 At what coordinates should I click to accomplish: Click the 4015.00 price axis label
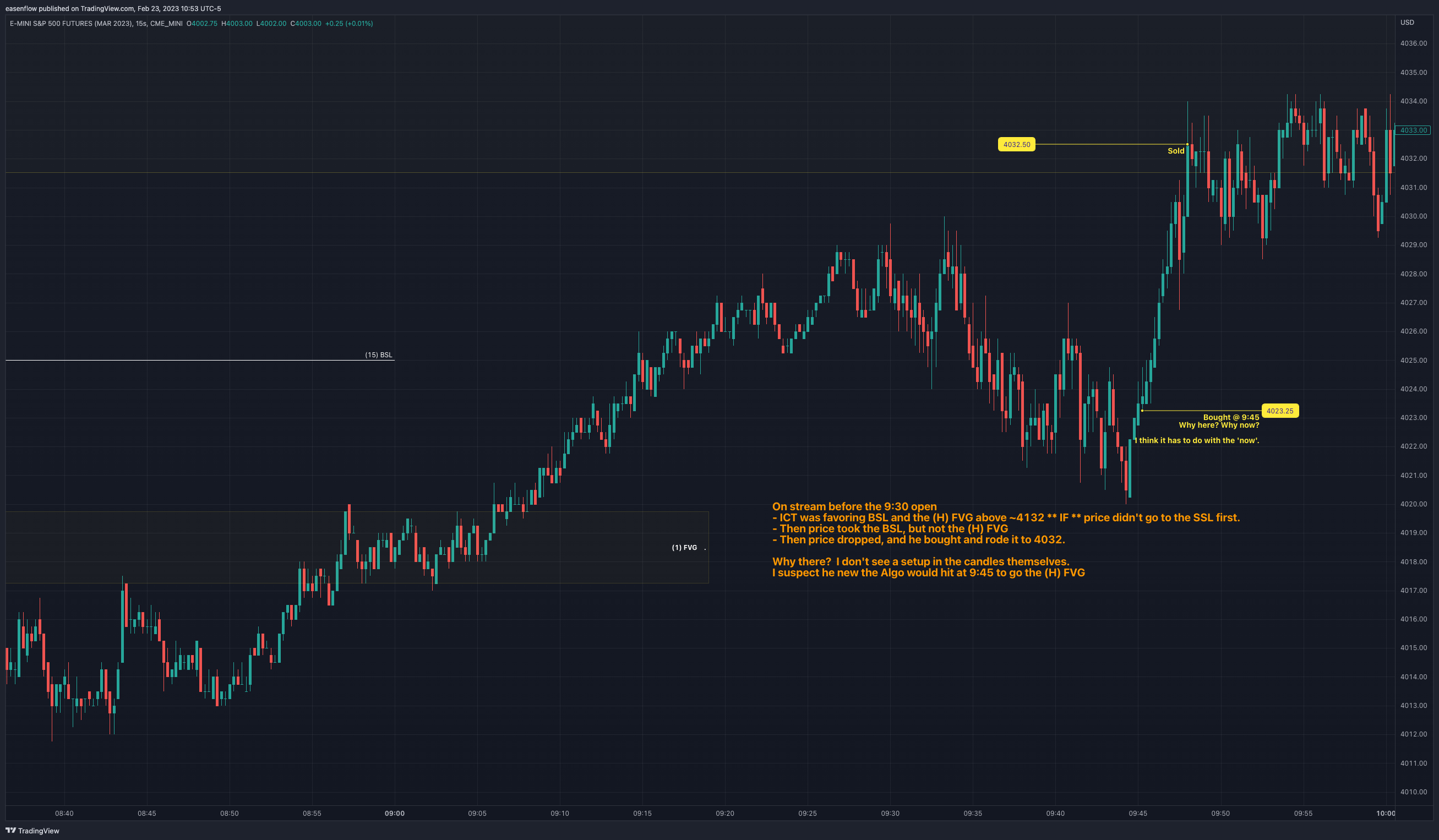(x=1413, y=648)
